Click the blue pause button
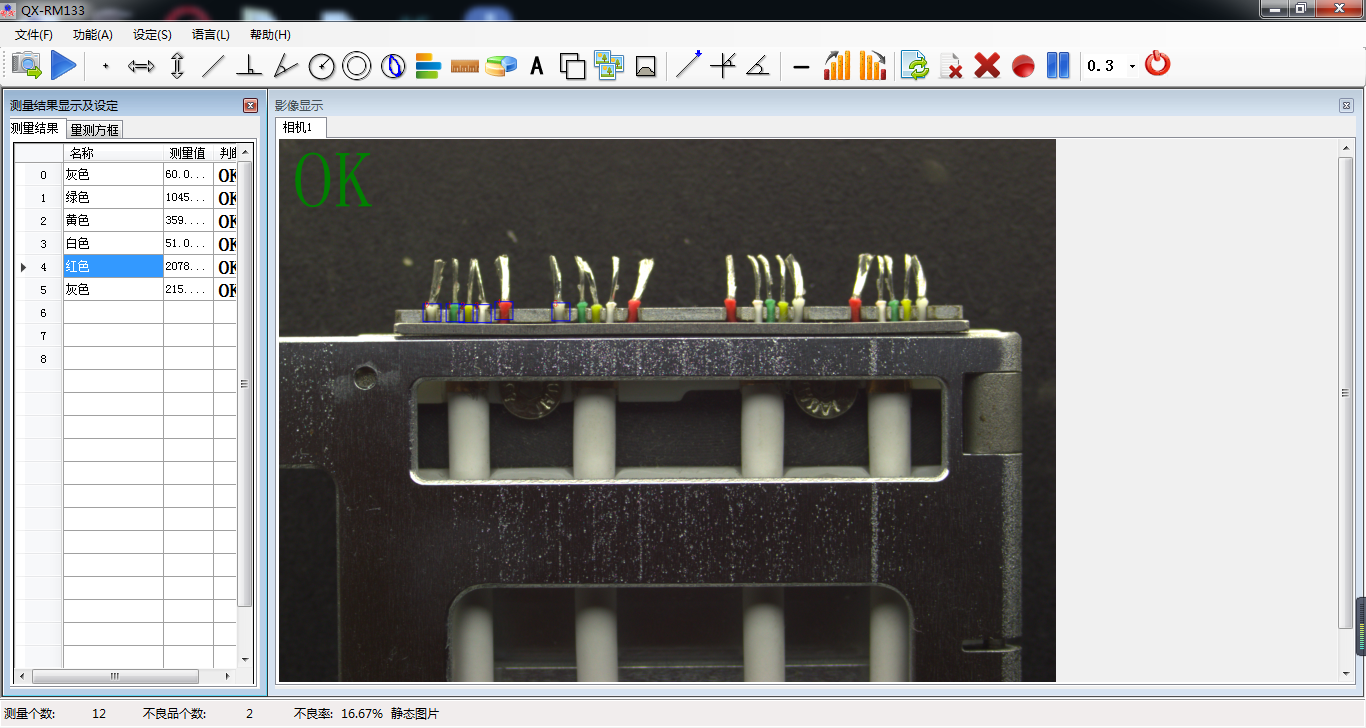The width and height of the screenshot is (1366, 728). coord(1058,66)
